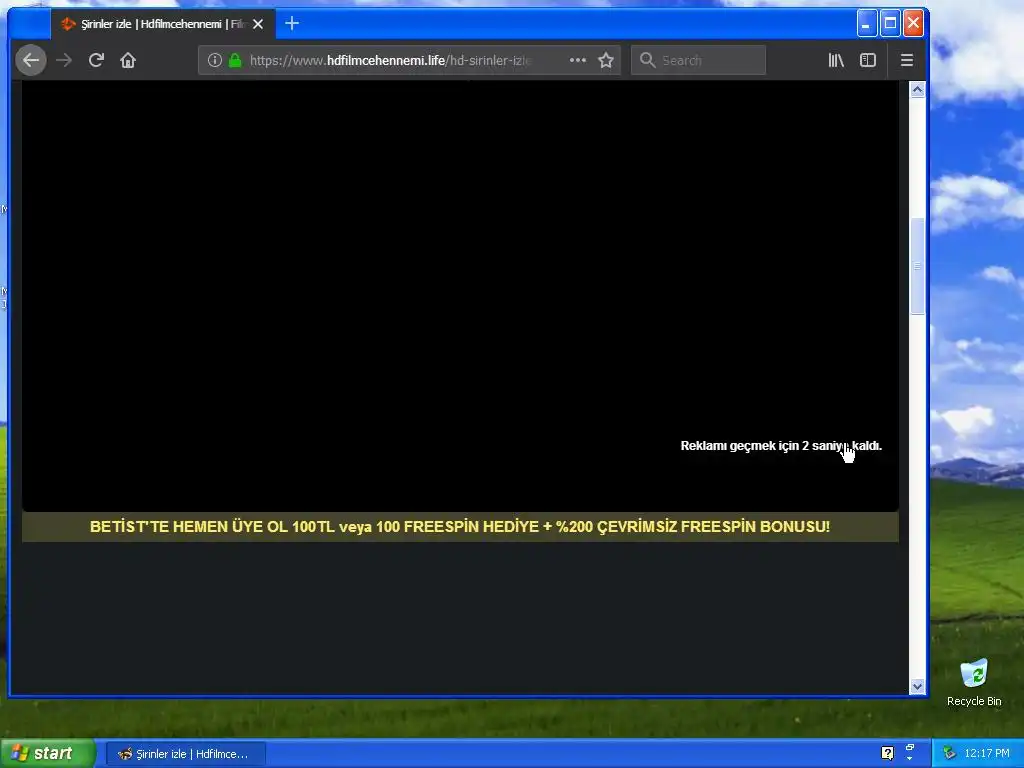
Task: Go back to the previous page
Action: coord(31,60)
